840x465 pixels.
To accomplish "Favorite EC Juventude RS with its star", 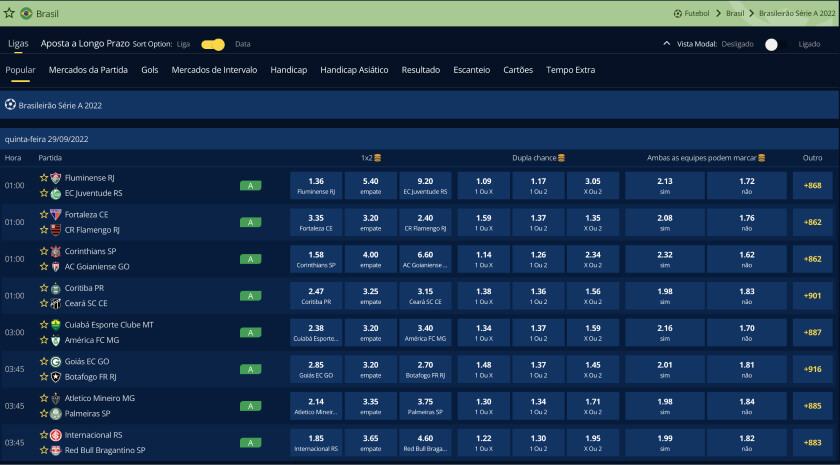I will click(x=44, y=193).
